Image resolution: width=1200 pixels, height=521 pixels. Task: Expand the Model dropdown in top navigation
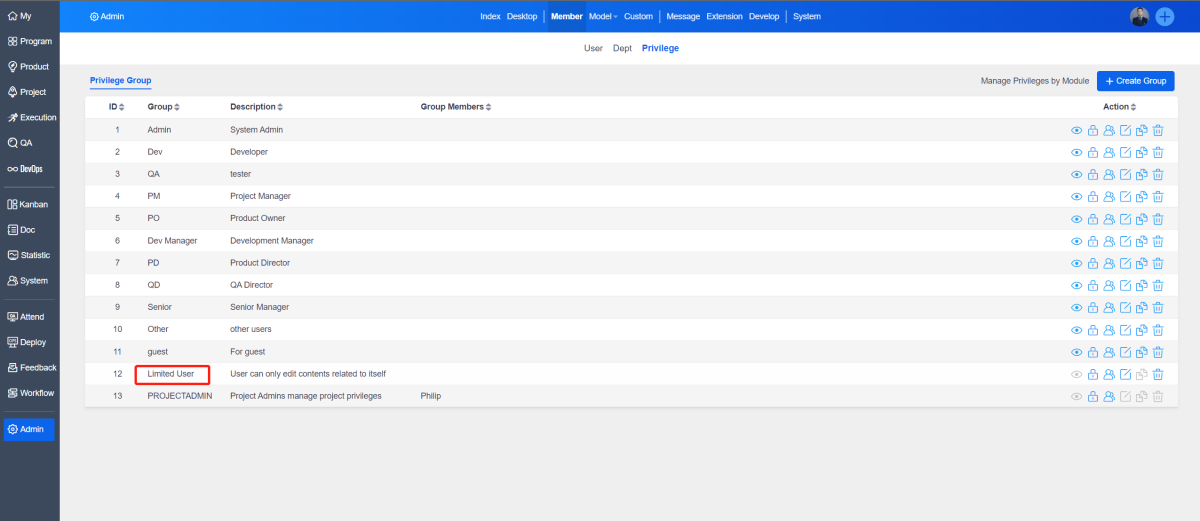(603, 17)
